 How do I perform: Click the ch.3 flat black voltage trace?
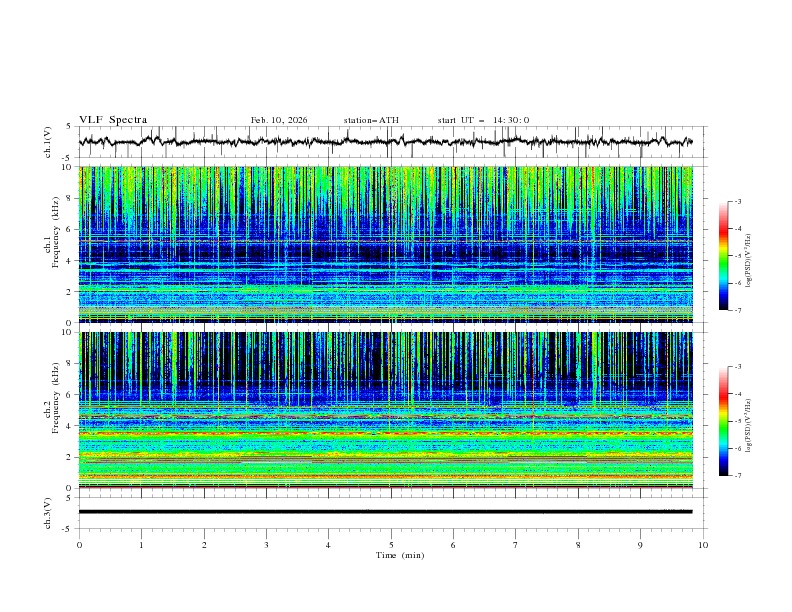(x=386, y=512)
